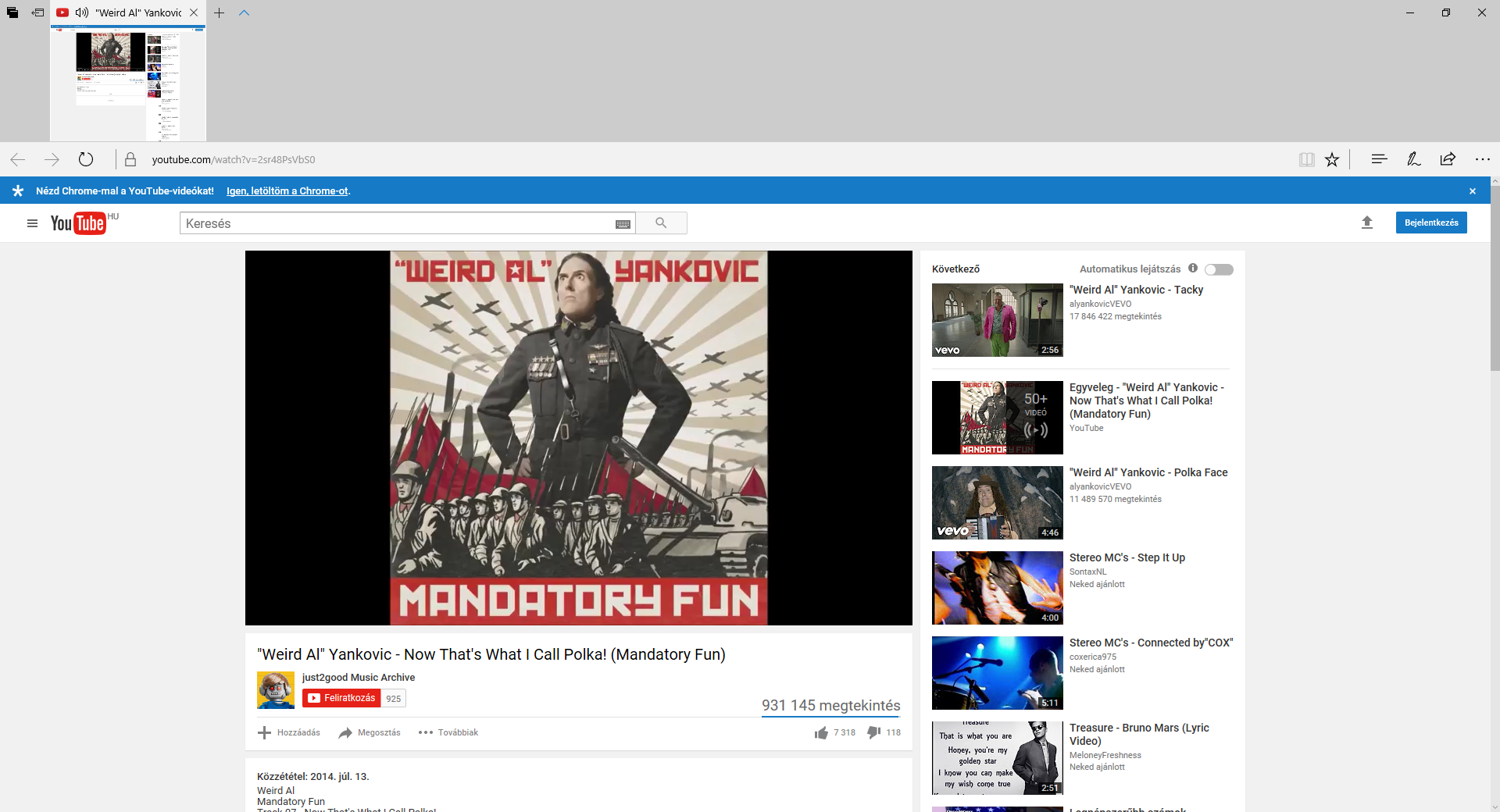
Task: Click the Bejelentkezés sign-in button
Action: 1431,223
